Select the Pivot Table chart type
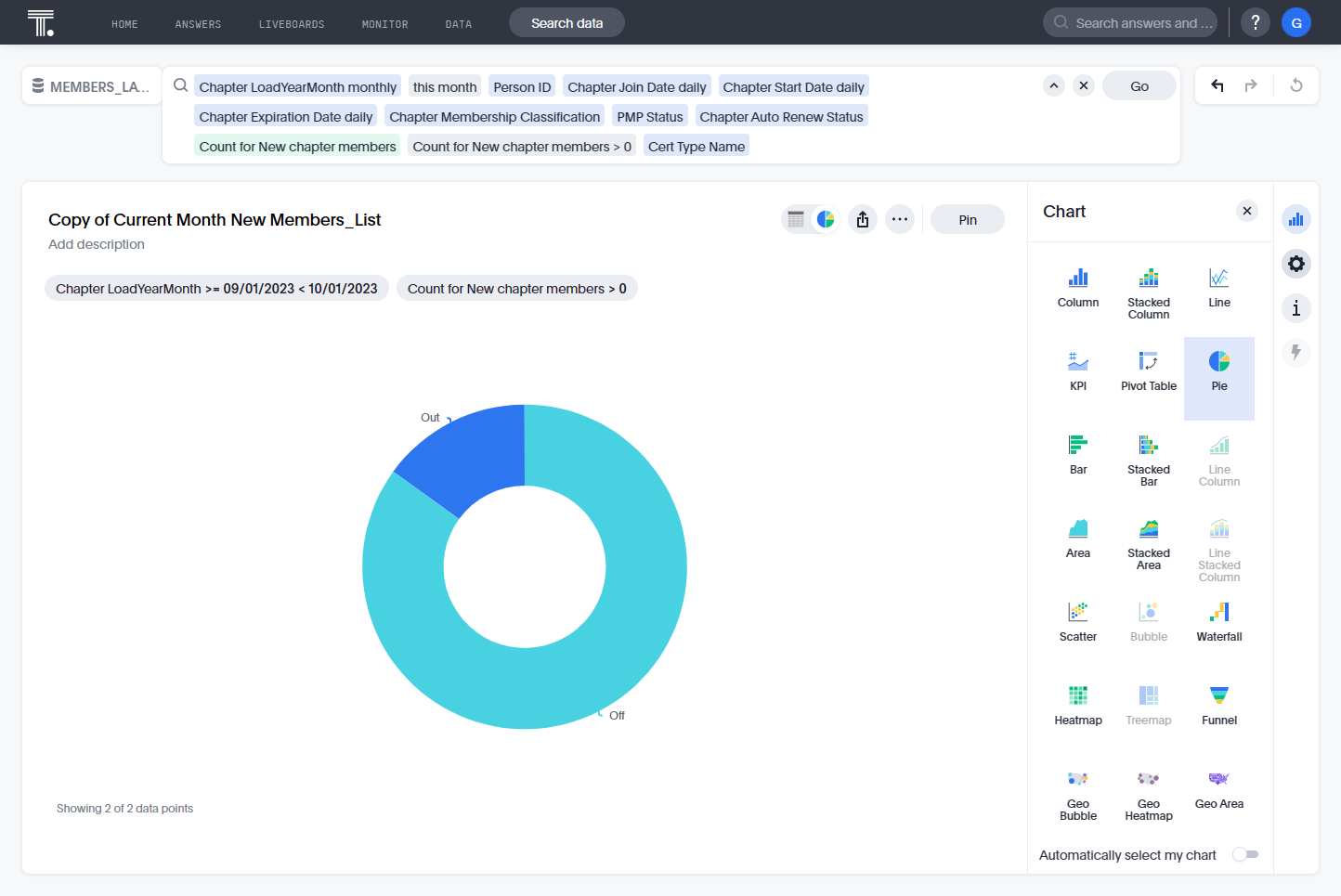Screen dimensions: 1341x896 pos(1149,371)
